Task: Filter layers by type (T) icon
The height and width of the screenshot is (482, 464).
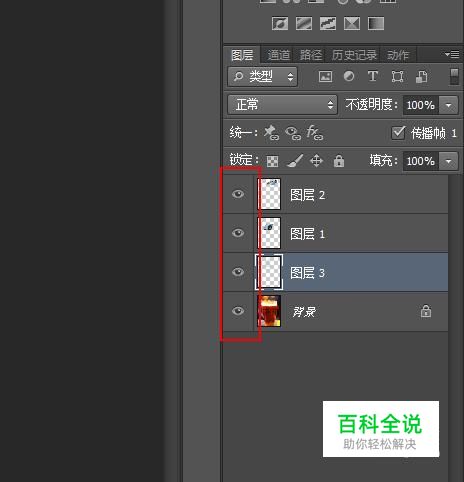Action: [373, 77]
